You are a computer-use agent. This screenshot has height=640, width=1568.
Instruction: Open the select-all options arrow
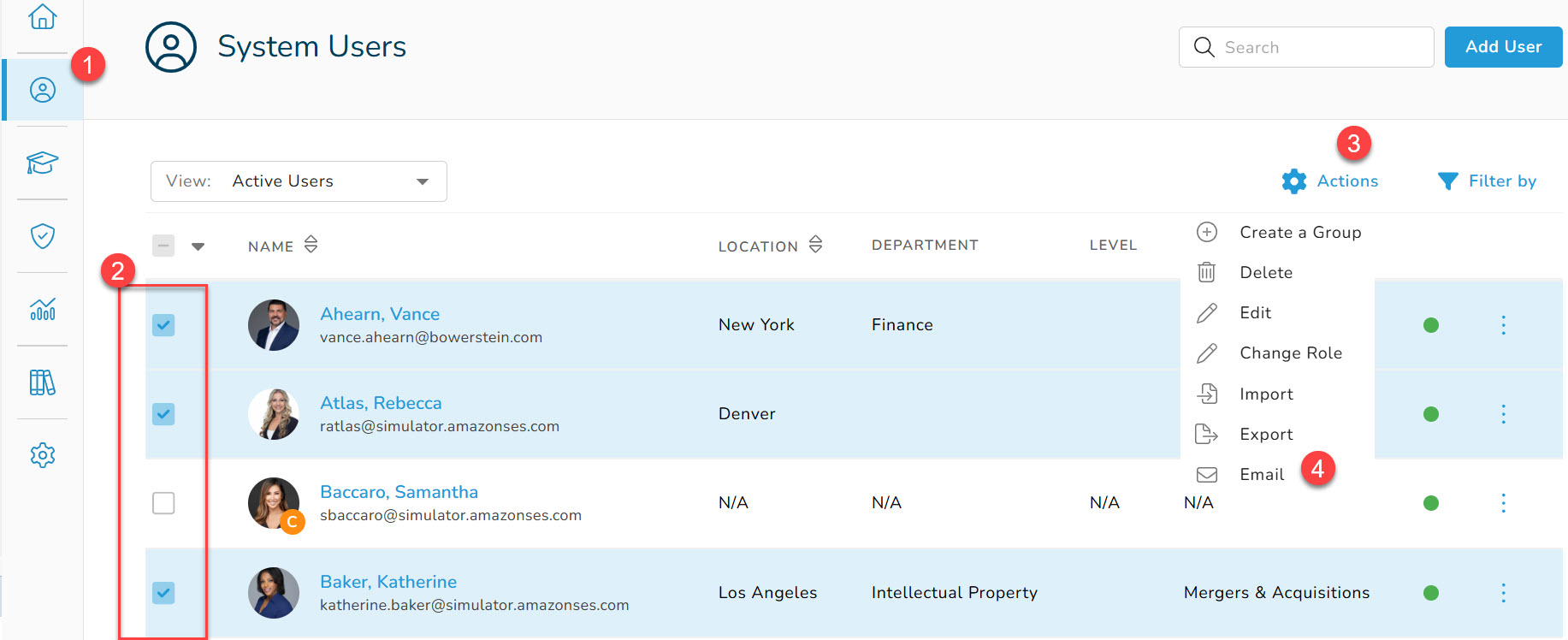tap(198, 246)
